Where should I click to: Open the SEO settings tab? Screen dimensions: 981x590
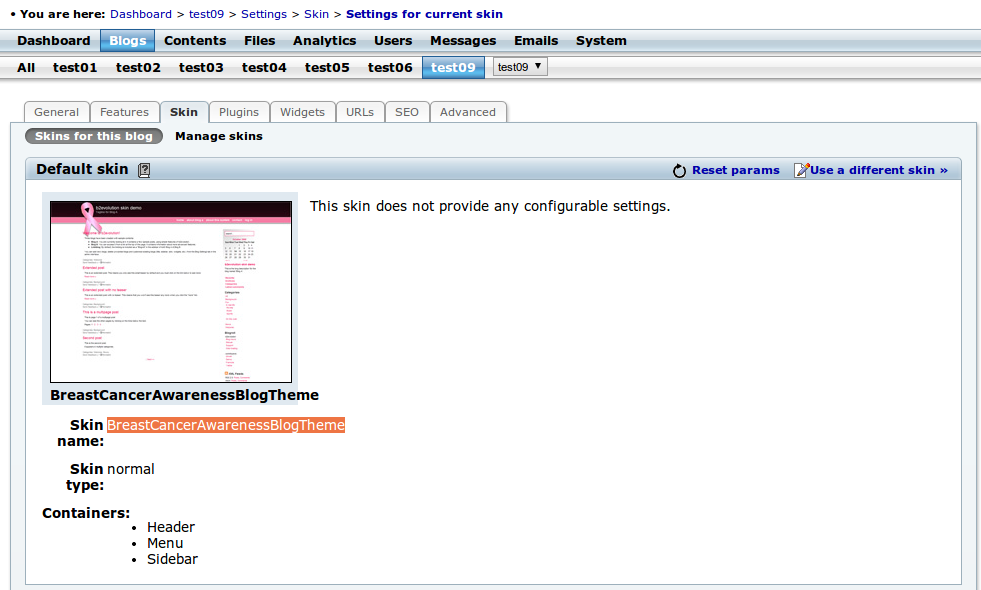(407, 112)
